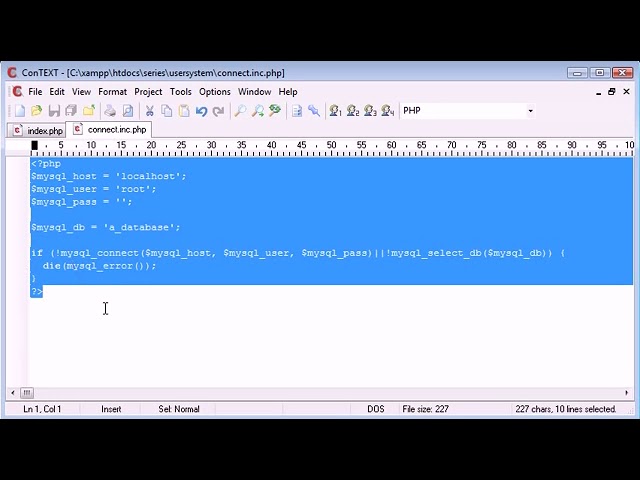Click the $mysql_host = 'localhost' line

[x=109, y=176]
